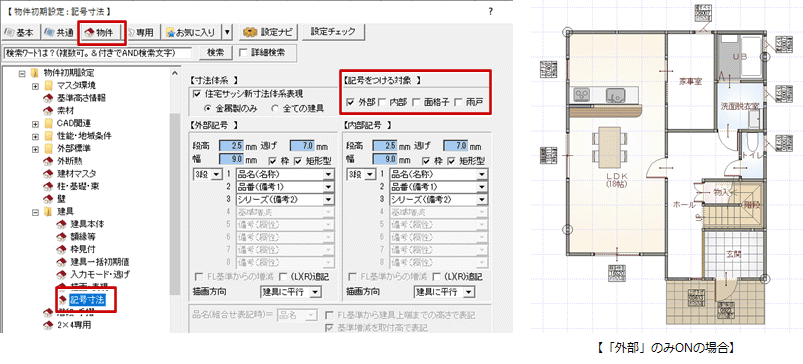Select 記号寸法 in the tree

tap(88, 300)
